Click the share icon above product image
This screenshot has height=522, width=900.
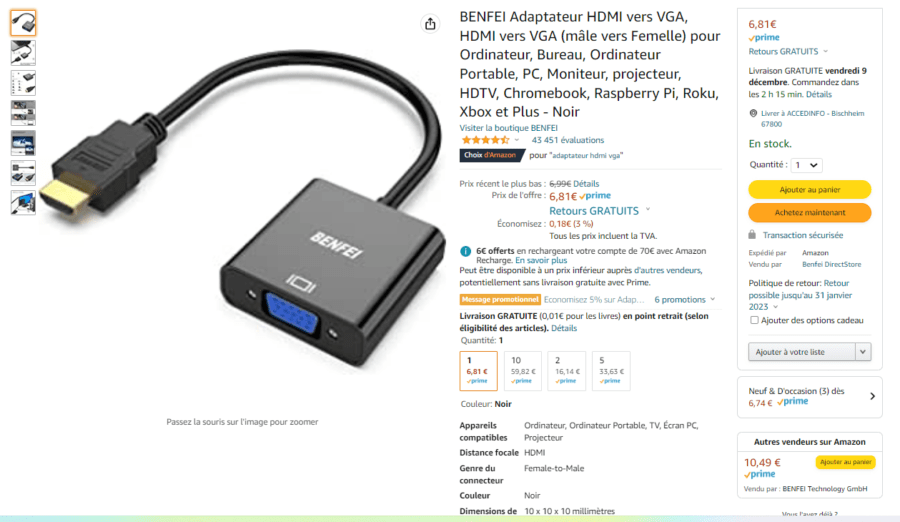[430, 24]
